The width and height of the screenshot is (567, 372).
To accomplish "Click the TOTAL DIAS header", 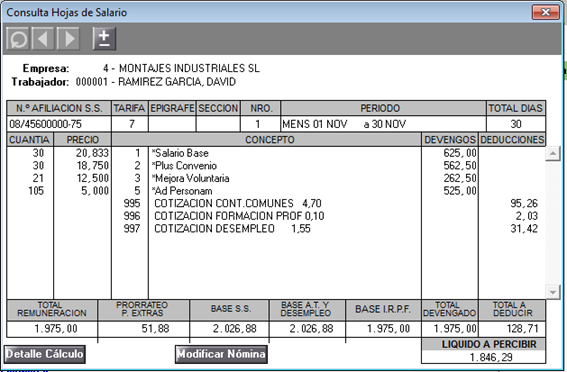I will point(516,108).
